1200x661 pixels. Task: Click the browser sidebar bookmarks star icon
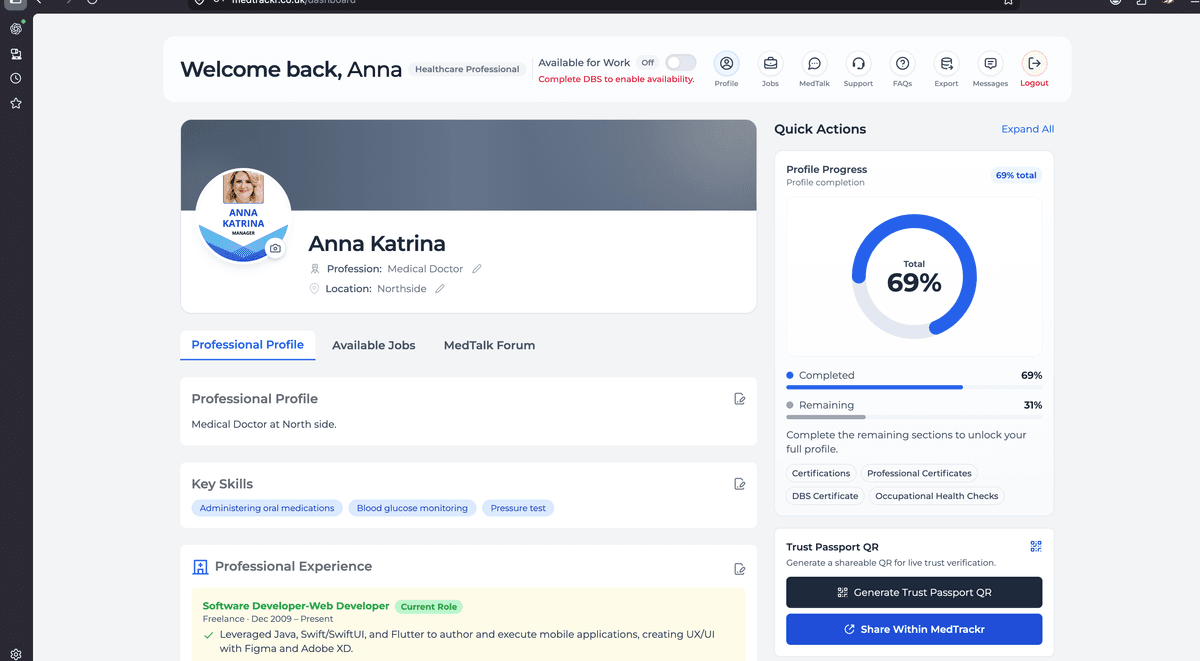[x=16, y=103]
